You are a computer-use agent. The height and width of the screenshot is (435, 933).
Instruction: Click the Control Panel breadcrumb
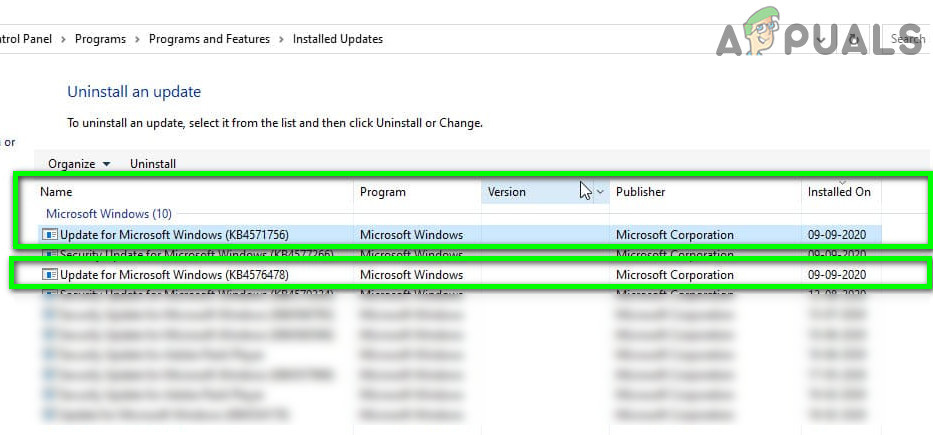[26, 39]
